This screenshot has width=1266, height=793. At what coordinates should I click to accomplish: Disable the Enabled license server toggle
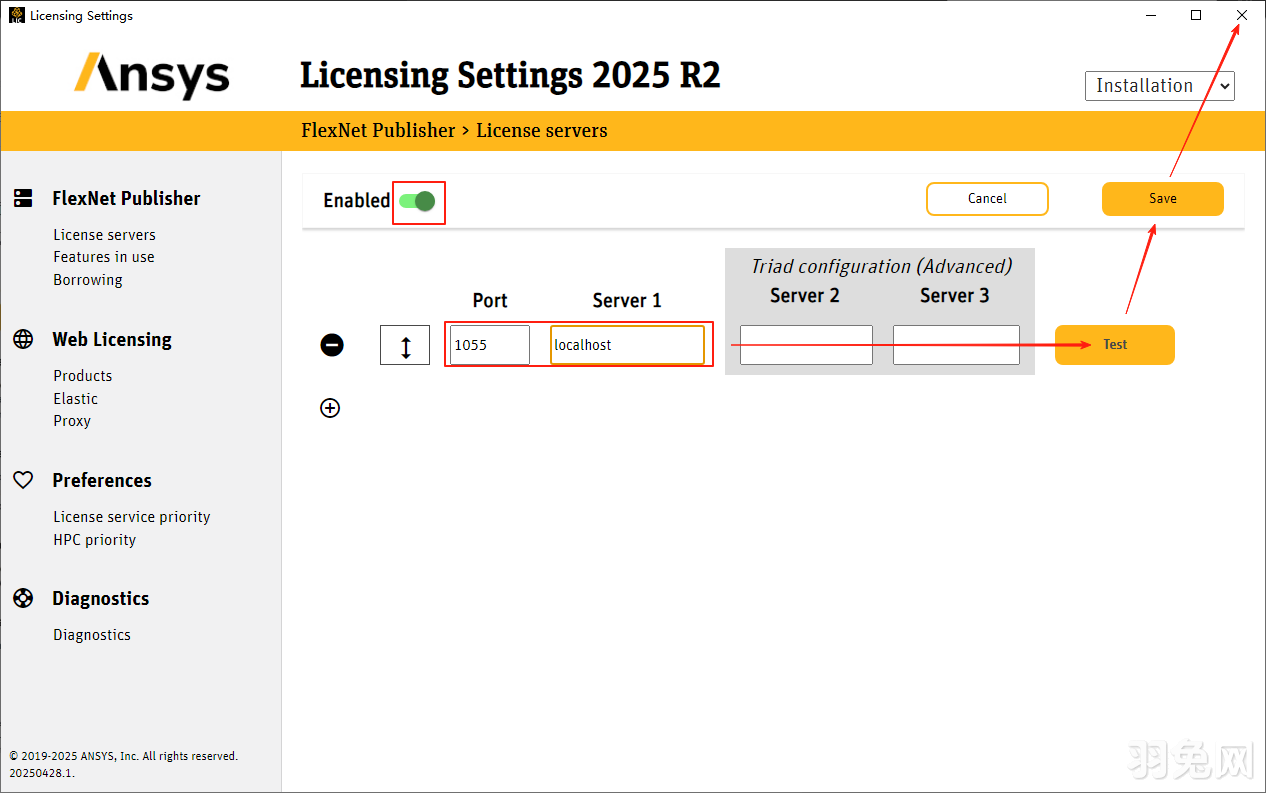coord(418,201)
